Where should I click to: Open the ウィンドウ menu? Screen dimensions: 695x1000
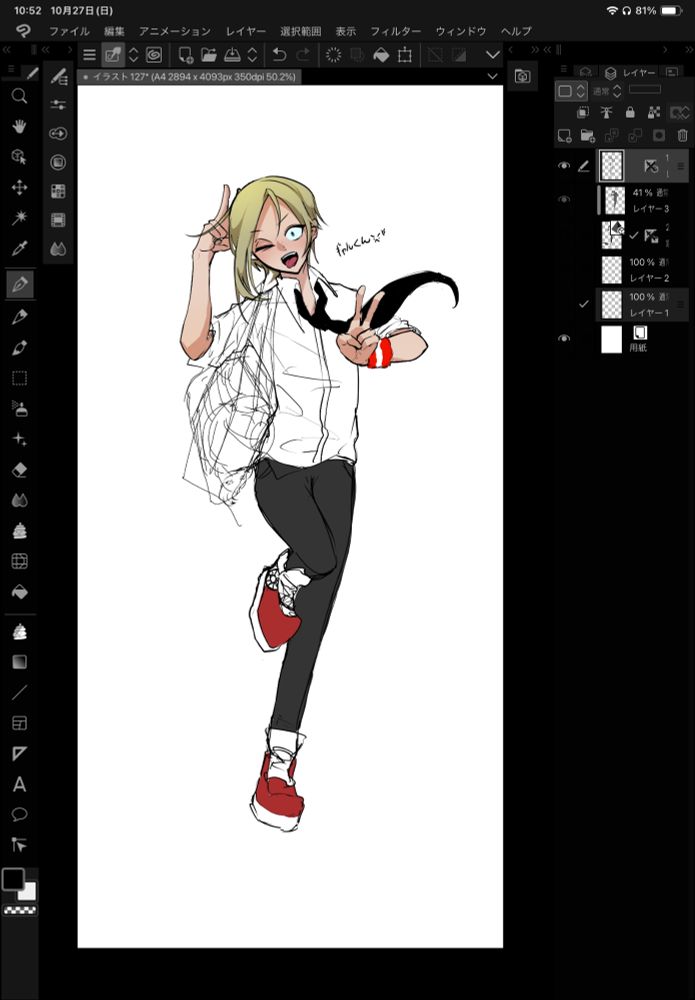tap(461, 31)
